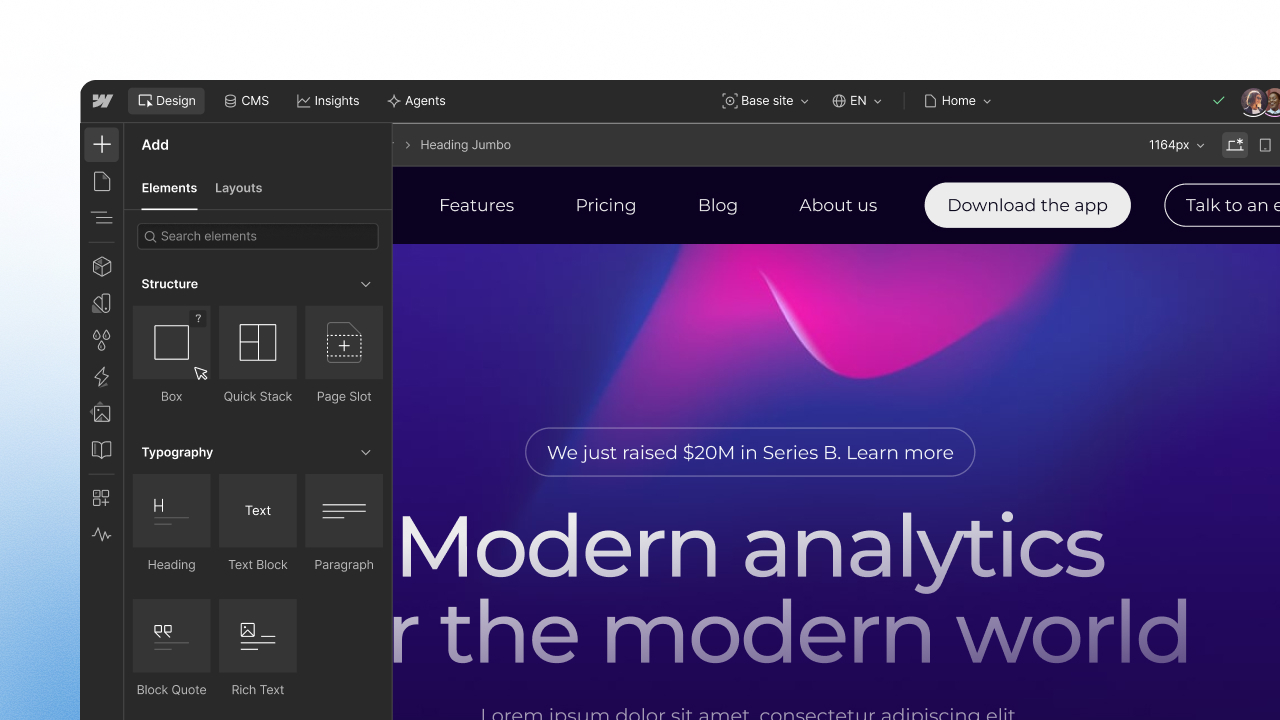Open the activity pulse icon in sidebar
1280x720 pixels.
[x=102, y=535]
